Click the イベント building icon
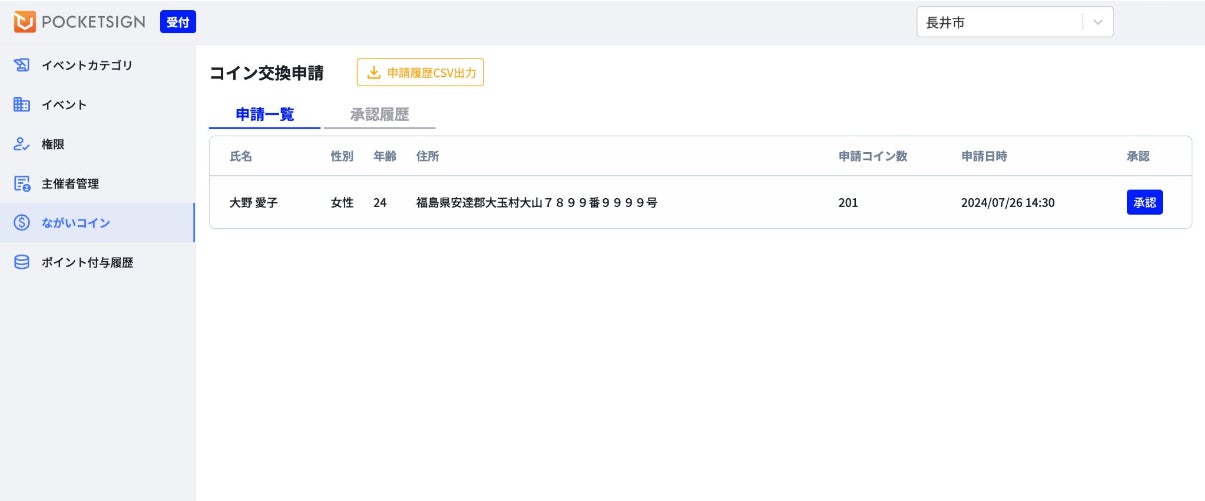Image resolution: width=1205 pixels, height=501 pixels. click(22, 104)
